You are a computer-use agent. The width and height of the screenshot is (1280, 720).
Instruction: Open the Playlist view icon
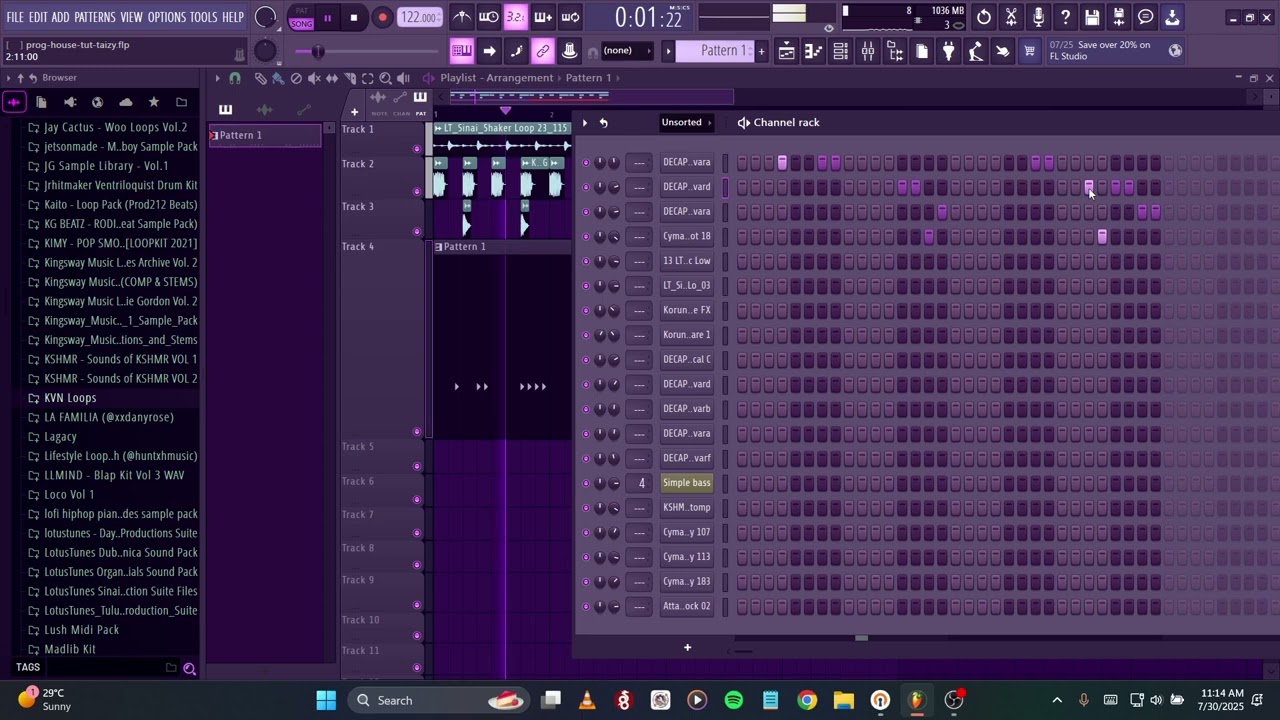click(x=787, y=51)
